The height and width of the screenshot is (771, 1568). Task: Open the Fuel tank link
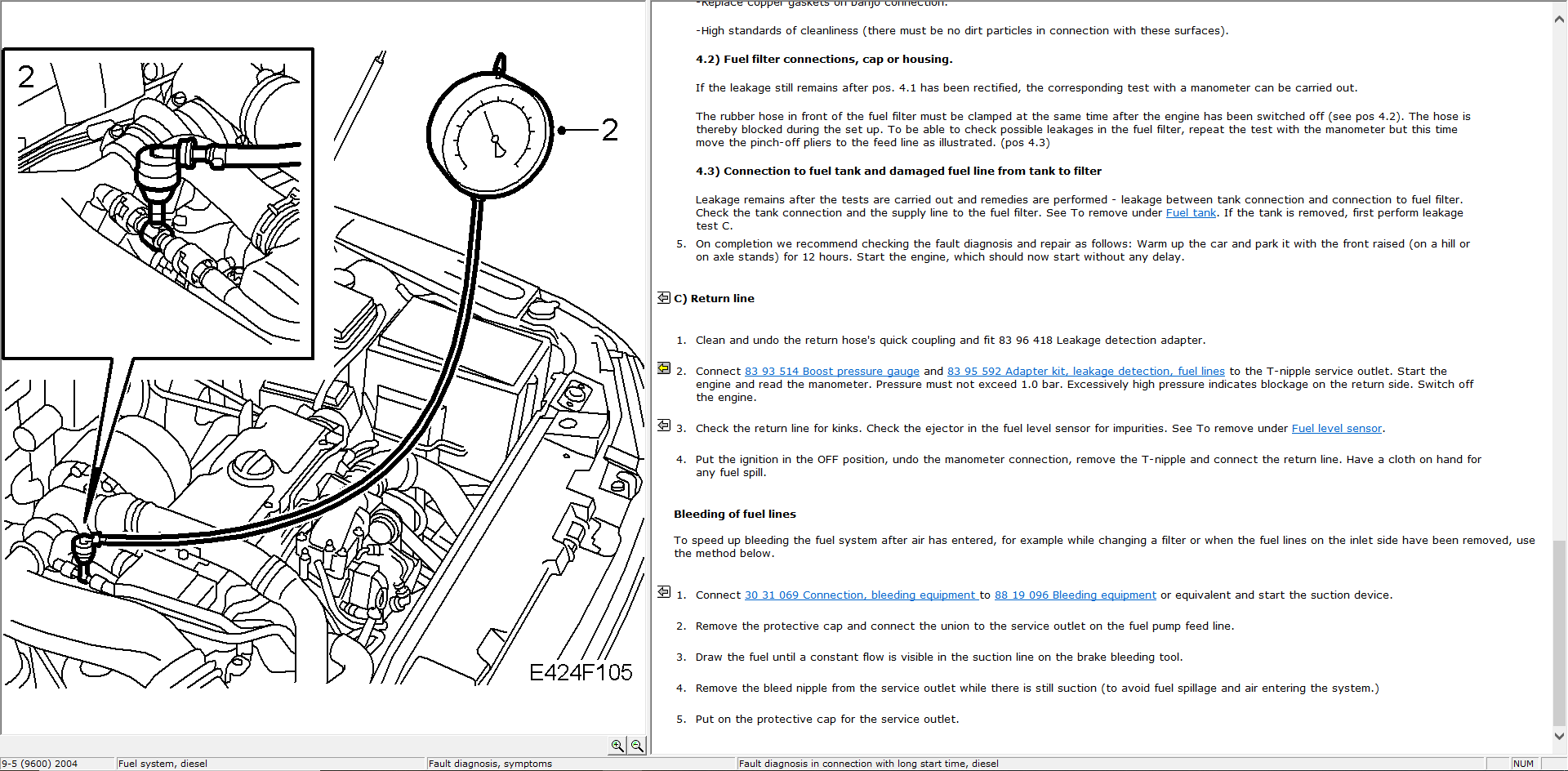1191,213
